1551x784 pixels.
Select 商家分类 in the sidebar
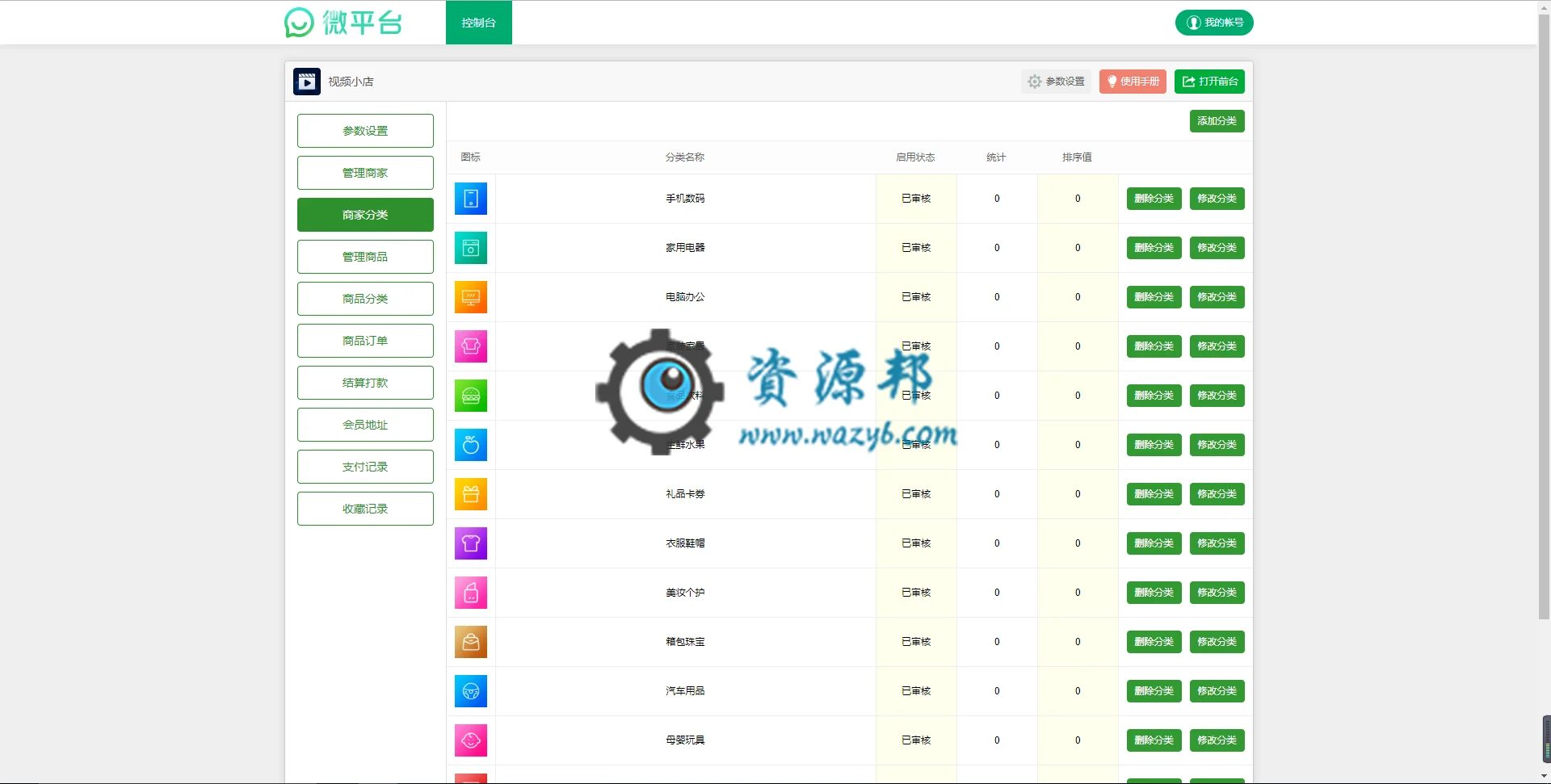pyautogui.click(x=365, y=215)
